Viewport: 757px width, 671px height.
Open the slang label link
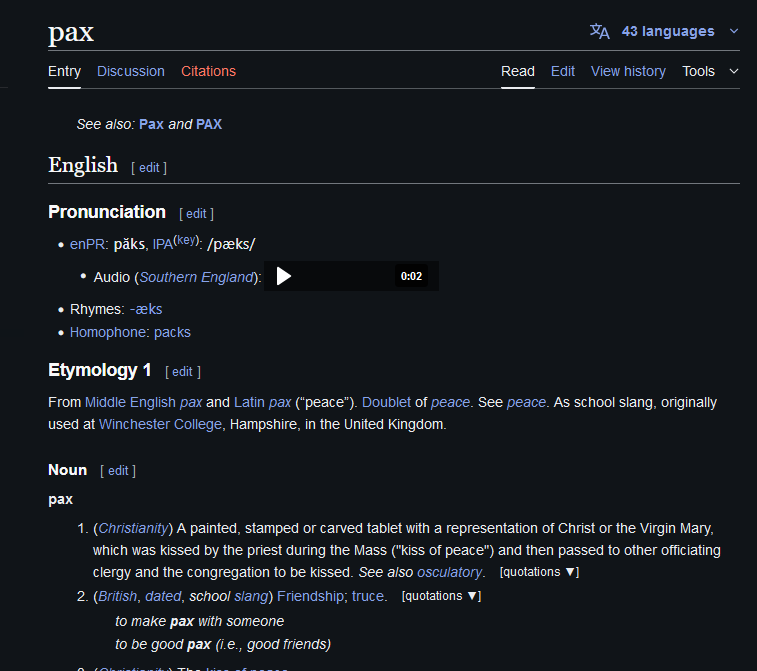point(251,597)
